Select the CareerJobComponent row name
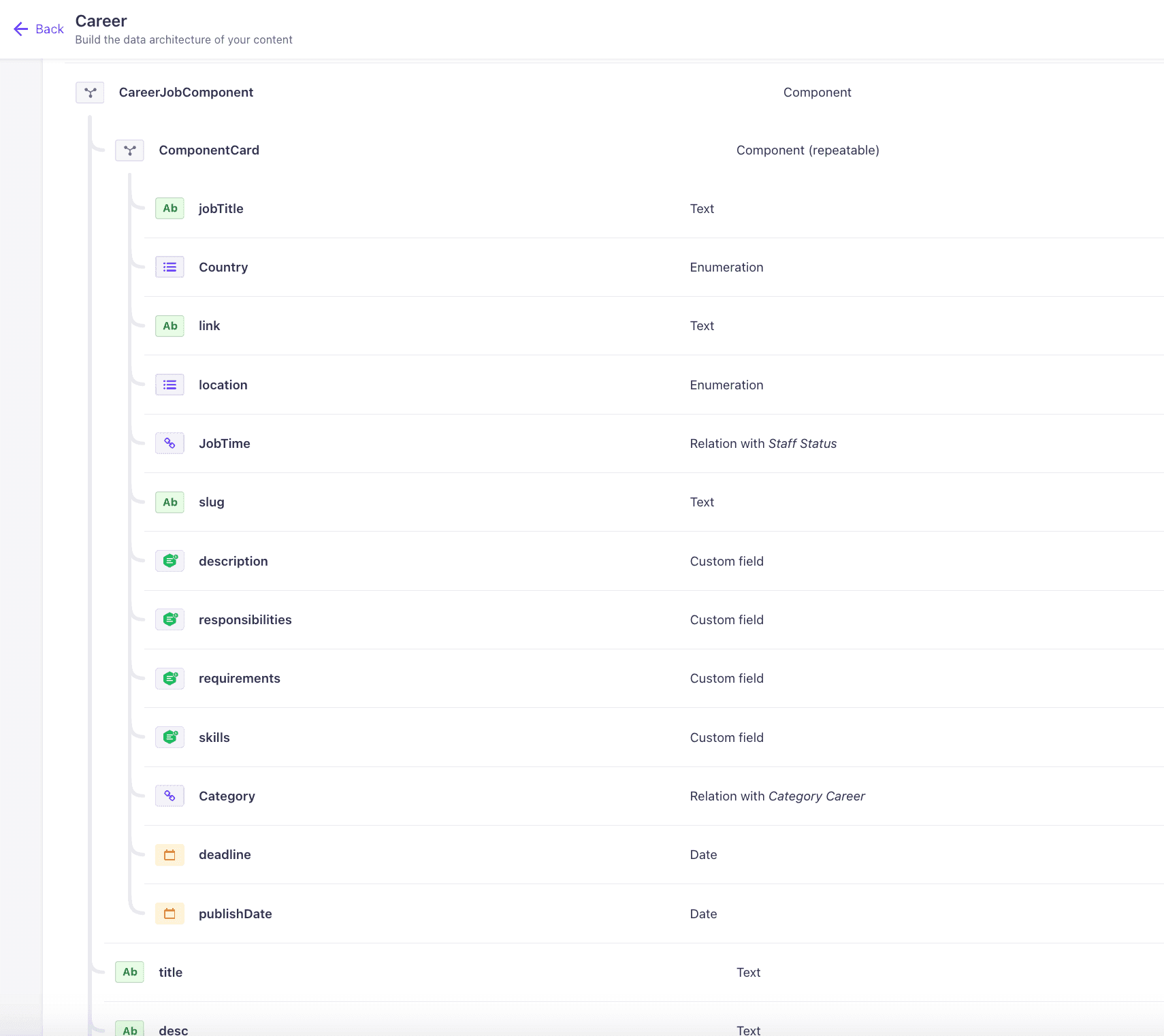The height and width of the screenshot is (1036, 1164). click(186, 93)
